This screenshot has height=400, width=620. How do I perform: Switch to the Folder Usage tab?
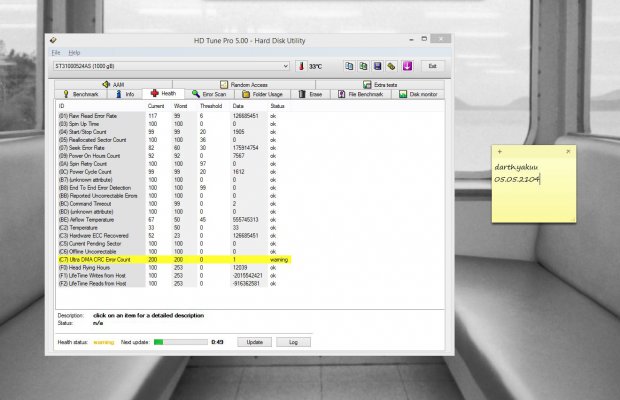[262, 94]
